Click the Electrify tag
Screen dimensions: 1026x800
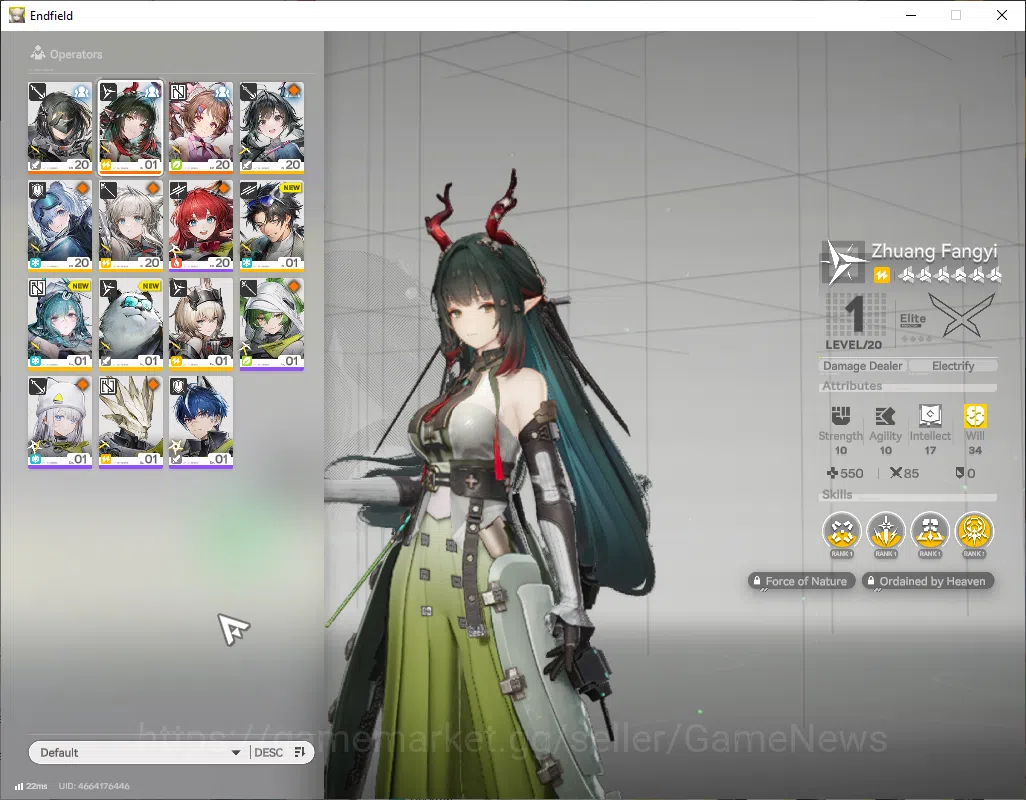(953, 366)
